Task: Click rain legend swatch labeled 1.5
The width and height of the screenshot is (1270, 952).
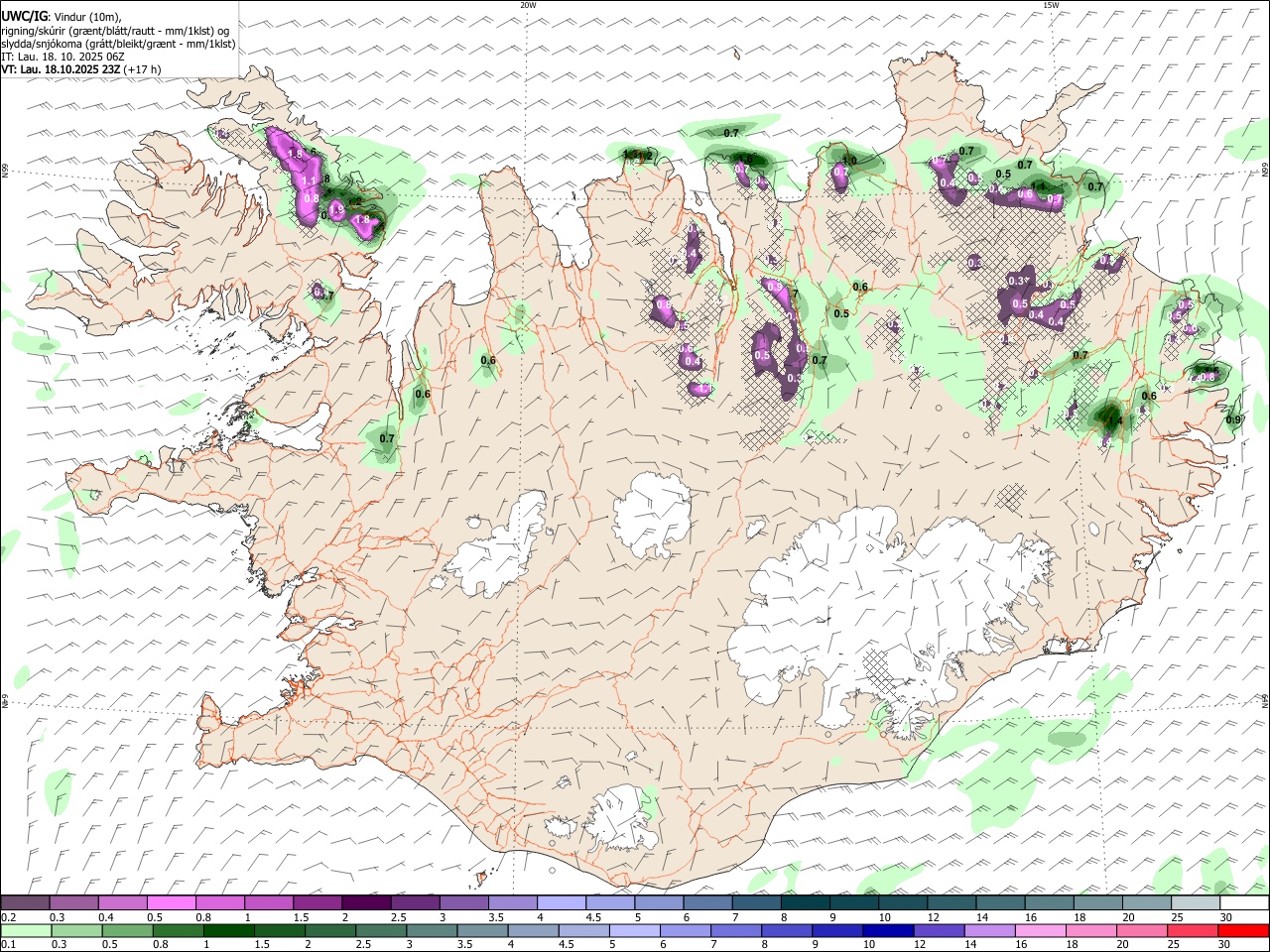Action: [280, 930]
